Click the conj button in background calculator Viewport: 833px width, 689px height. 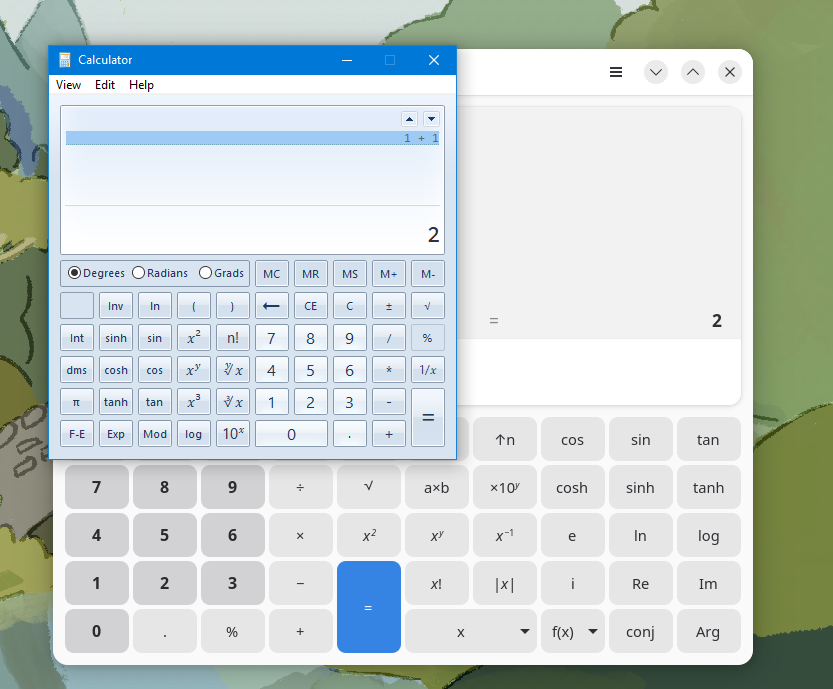pyautogui.click(x=641, y=631)
